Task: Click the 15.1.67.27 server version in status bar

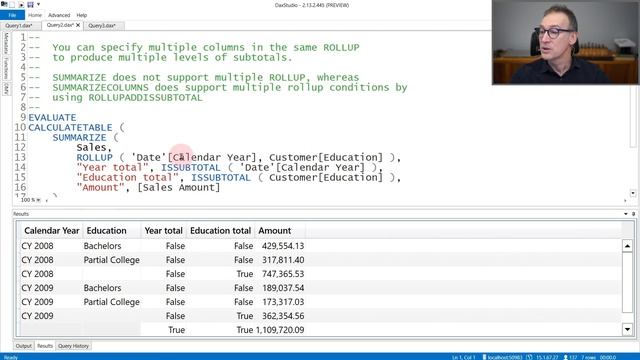Action: click(547, 357)
